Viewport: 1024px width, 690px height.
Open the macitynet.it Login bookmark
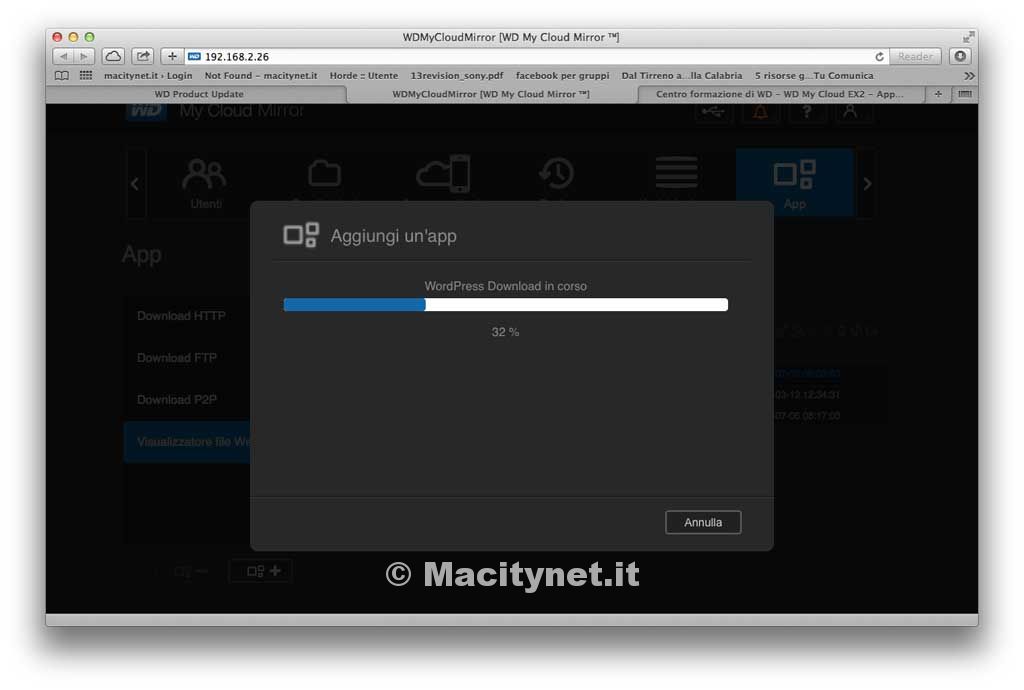(x=148, y=76)
